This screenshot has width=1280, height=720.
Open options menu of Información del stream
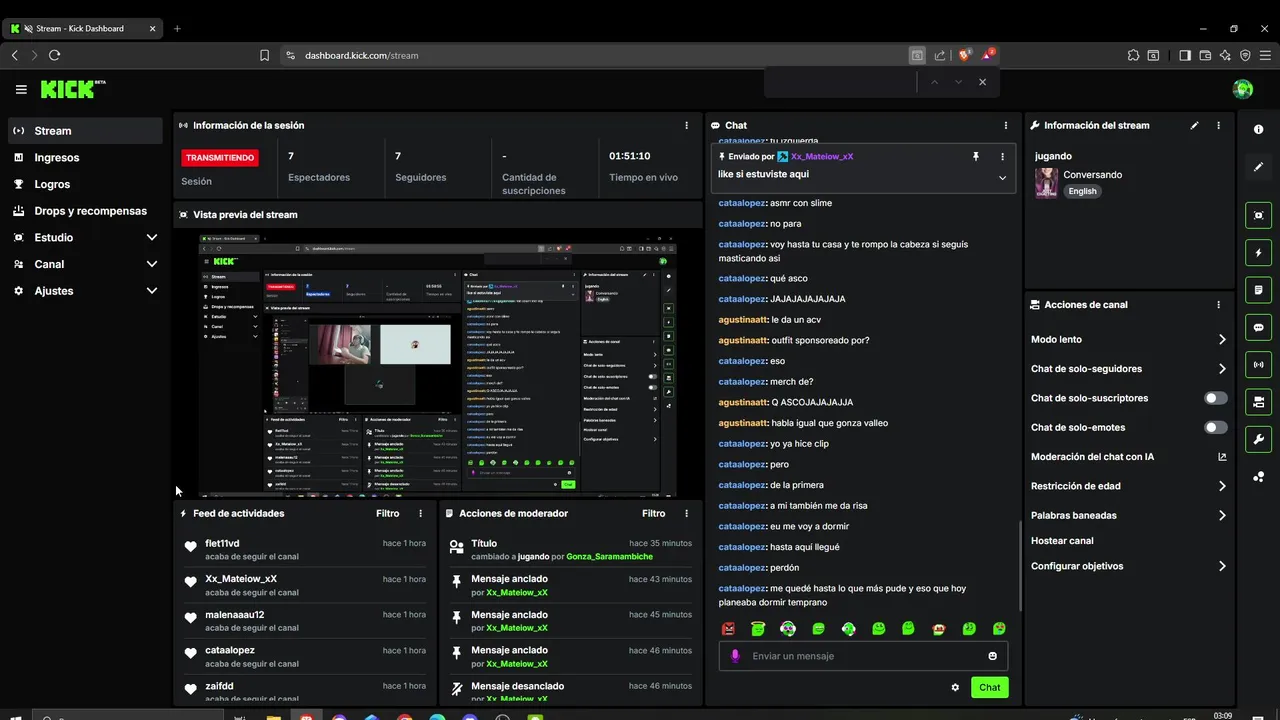[x=1218, y=126]
